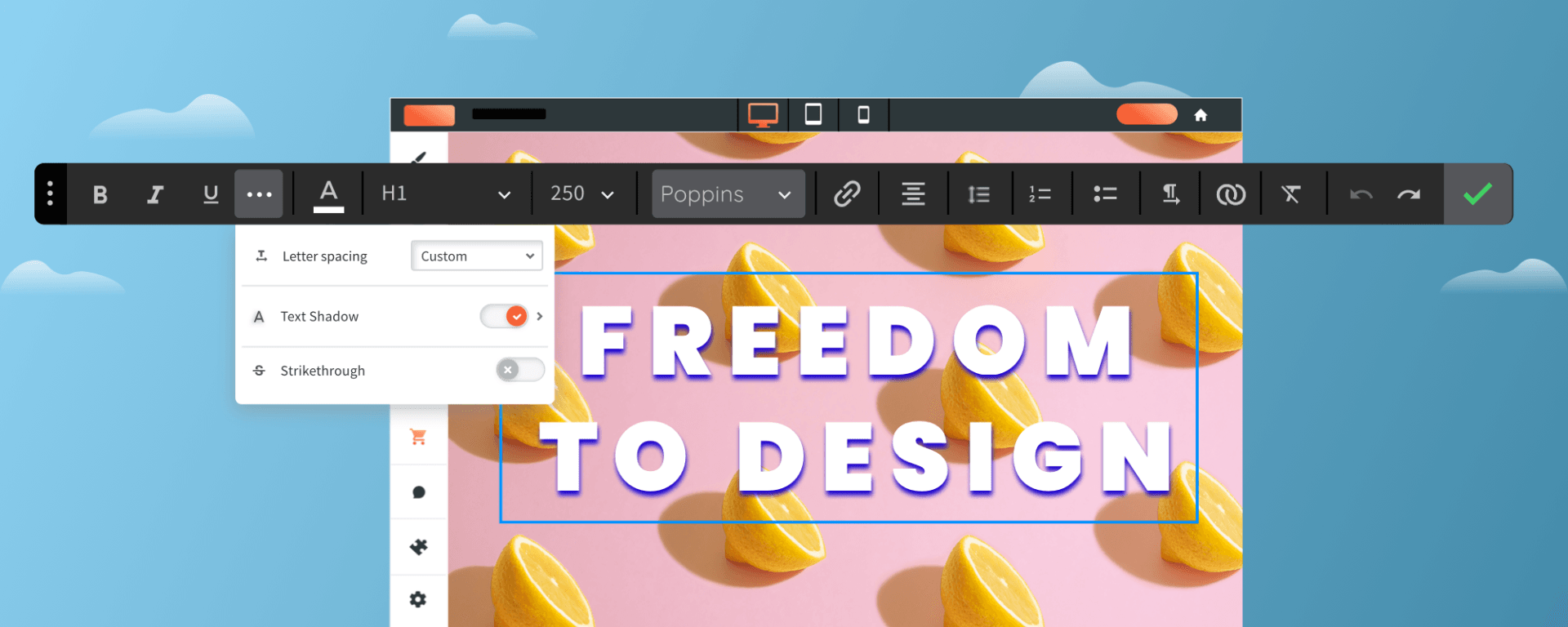1568x627 pixels.
Task: Toggle bold formatting
Action: (100, 194)
